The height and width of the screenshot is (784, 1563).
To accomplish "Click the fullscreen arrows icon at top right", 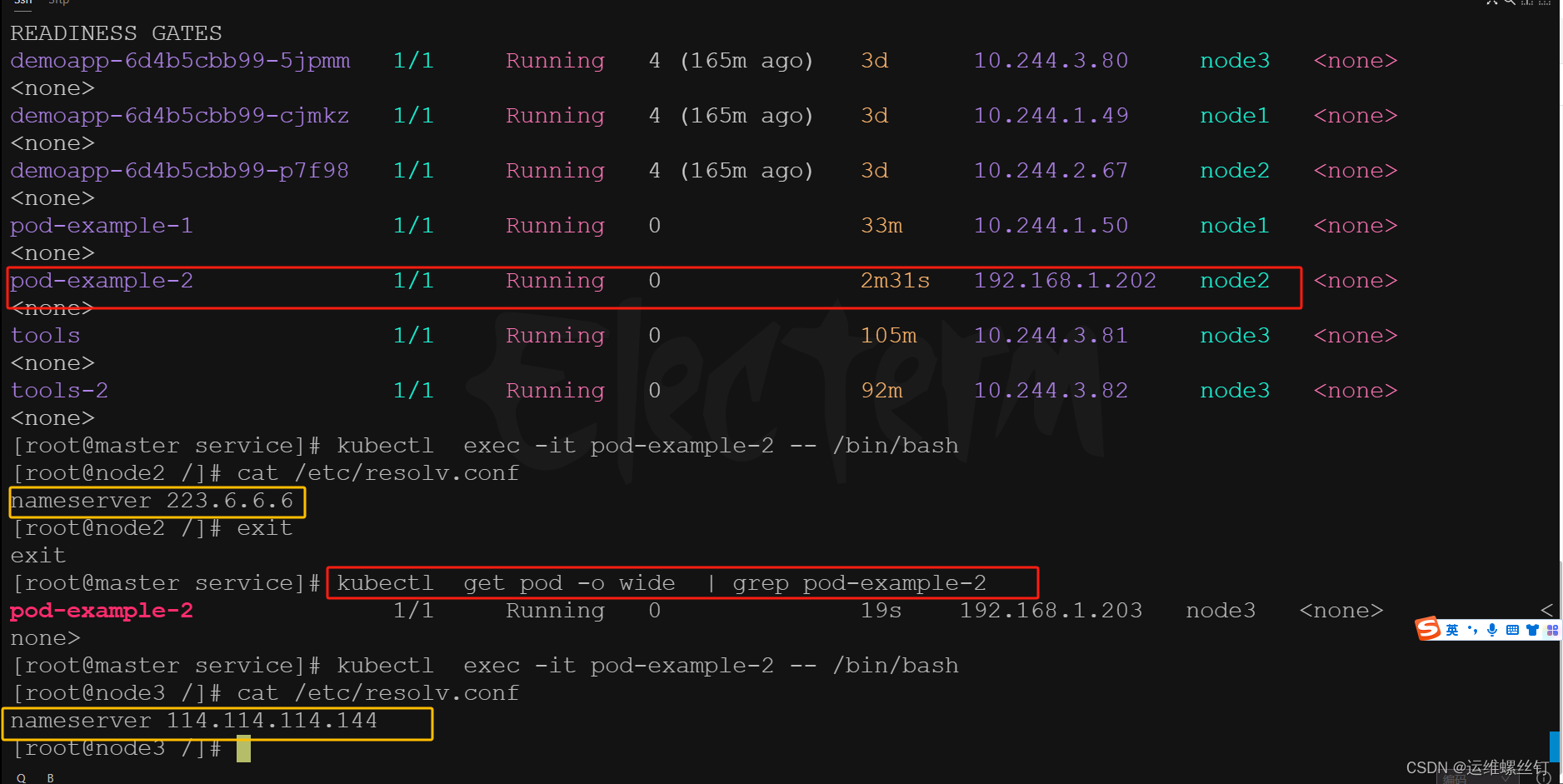I will [1491, 2].
